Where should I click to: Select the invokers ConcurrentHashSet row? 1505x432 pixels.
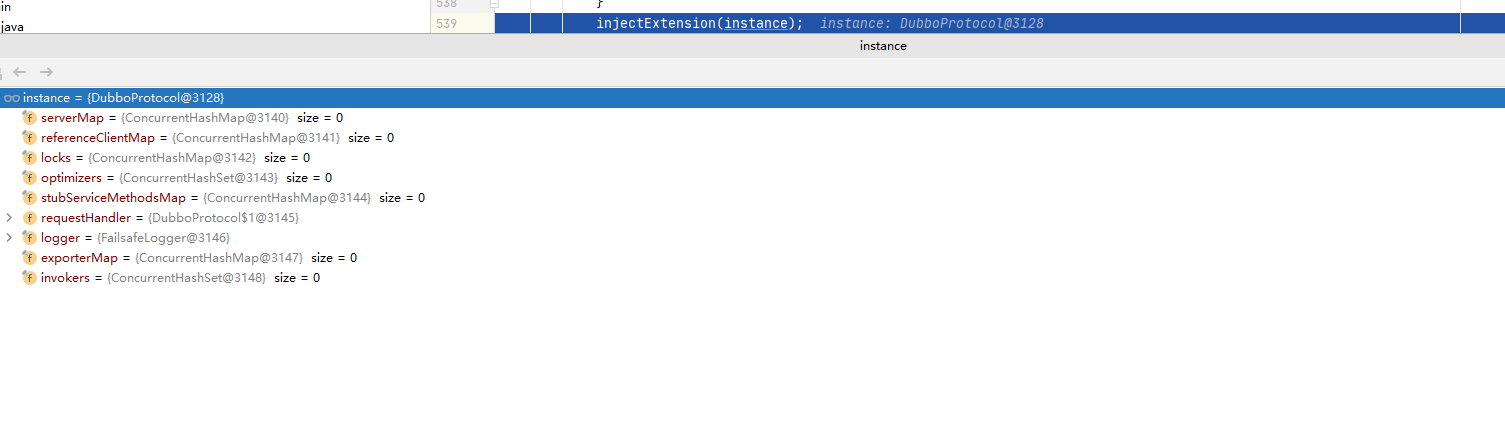752,278
